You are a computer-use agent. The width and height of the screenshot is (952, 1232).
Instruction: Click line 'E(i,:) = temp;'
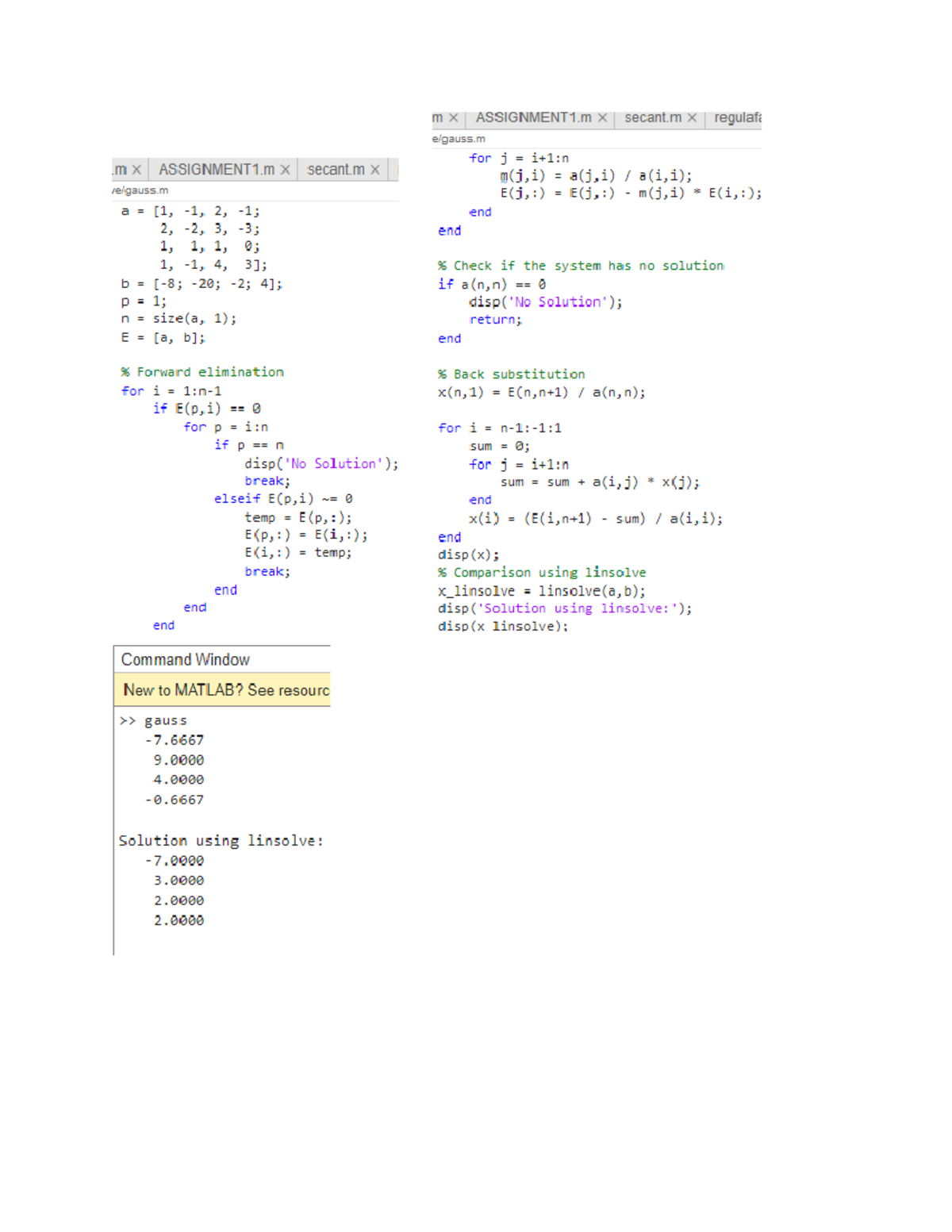click(x=298, y=552)
